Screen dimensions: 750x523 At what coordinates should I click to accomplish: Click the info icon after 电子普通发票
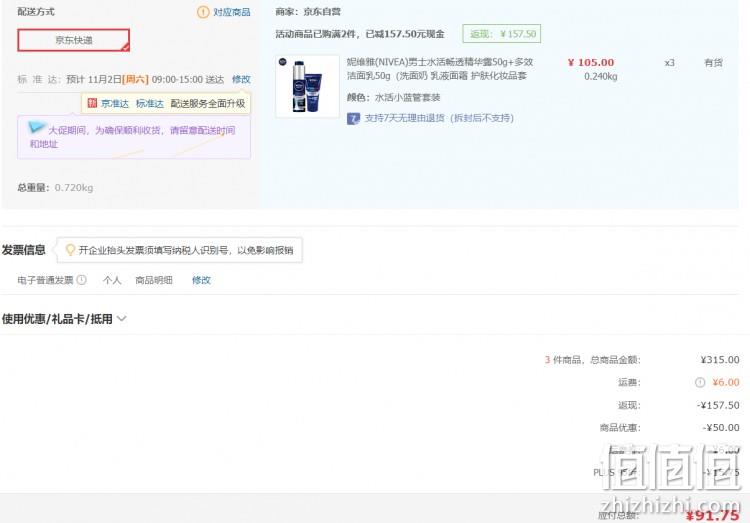(82, 280)
